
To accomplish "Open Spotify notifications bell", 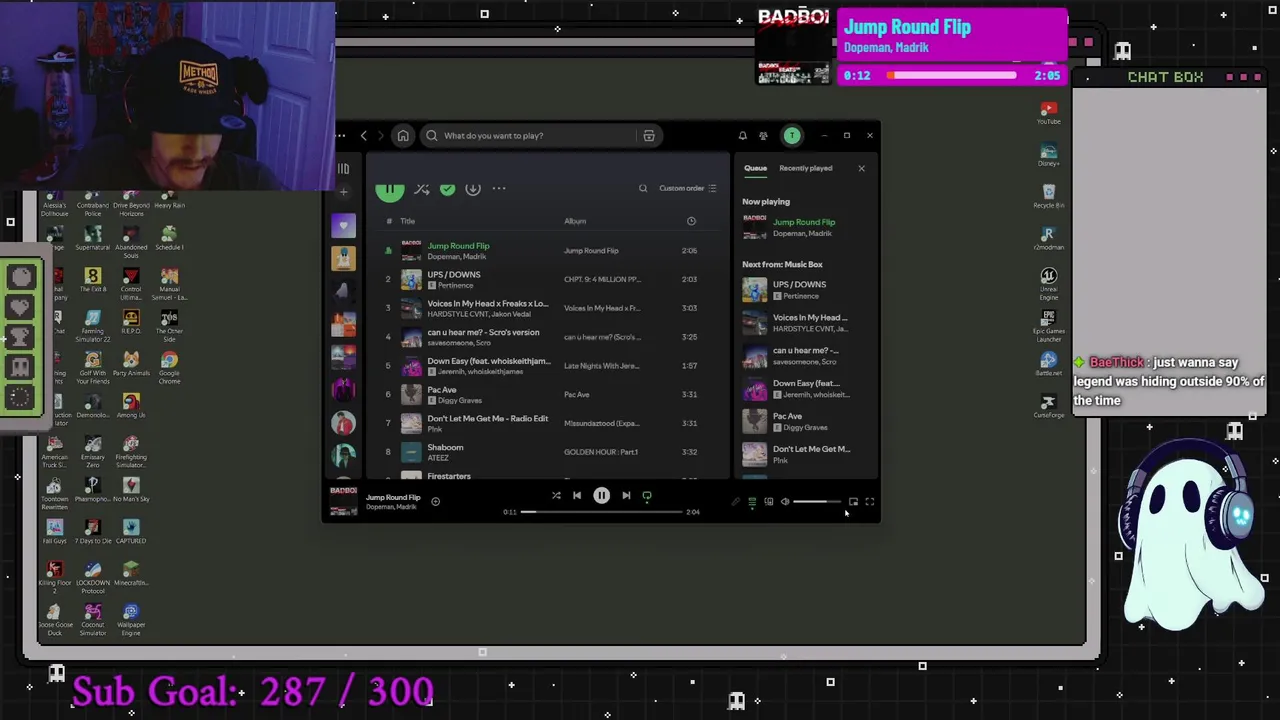I will pyautogui.click(x=742, y=136).
